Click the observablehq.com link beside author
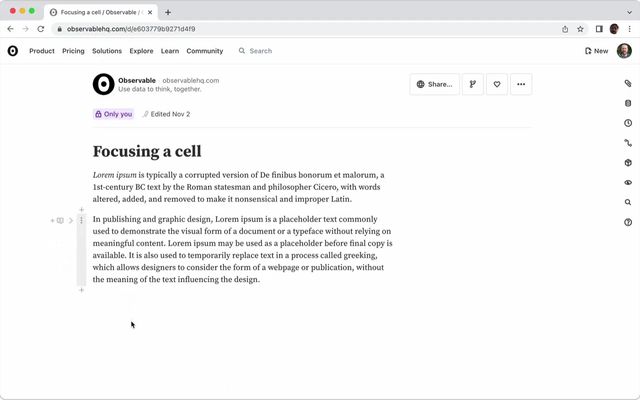Image resolution: width=640 pixels, height=400 pixels. coord(191,80)
